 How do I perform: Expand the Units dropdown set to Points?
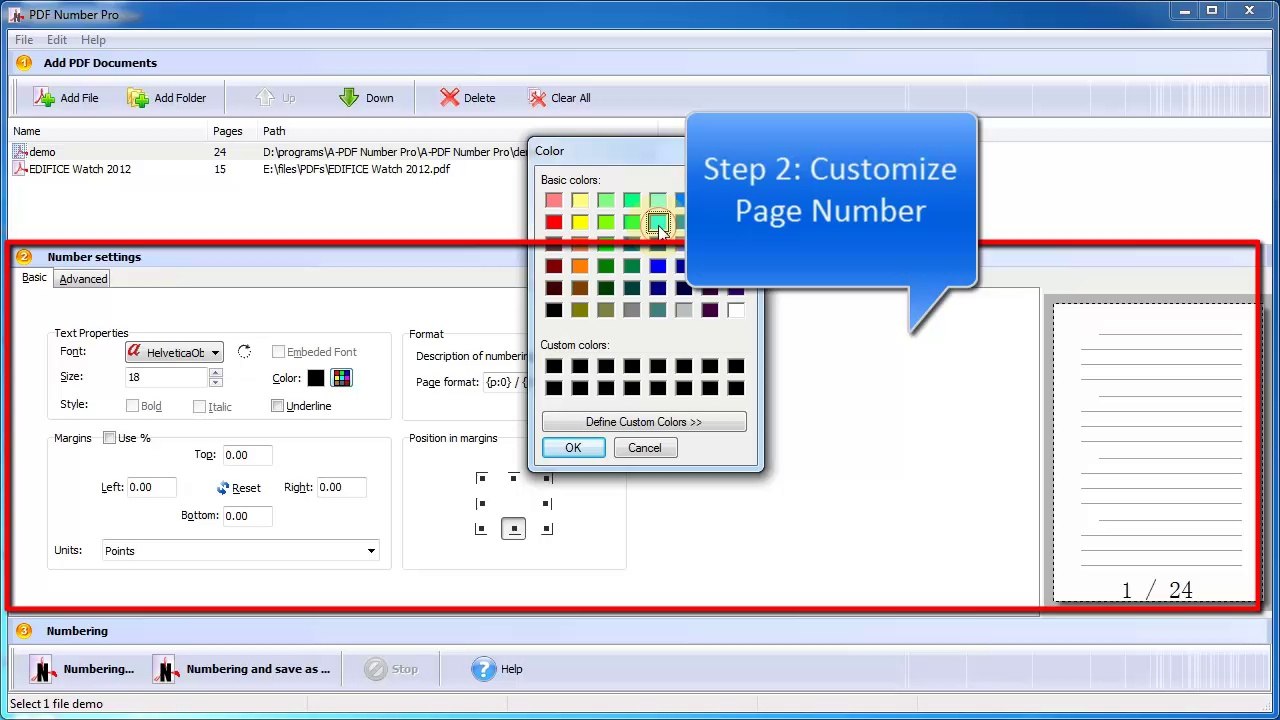pos(241,551)
